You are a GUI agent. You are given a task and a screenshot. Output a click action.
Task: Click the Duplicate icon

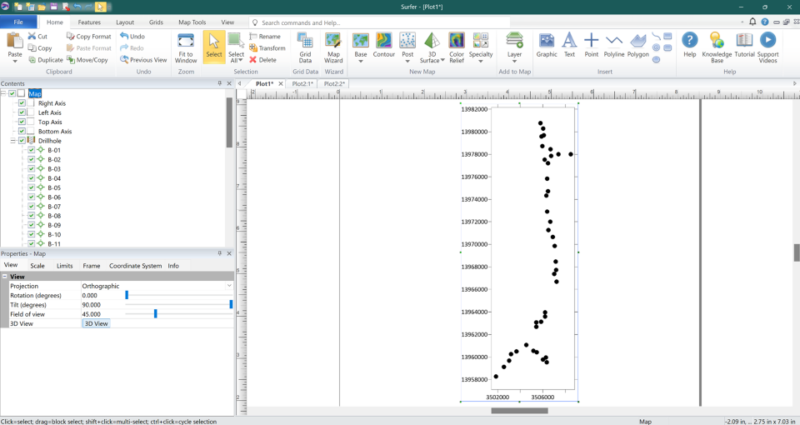click(x=32, y=60)
